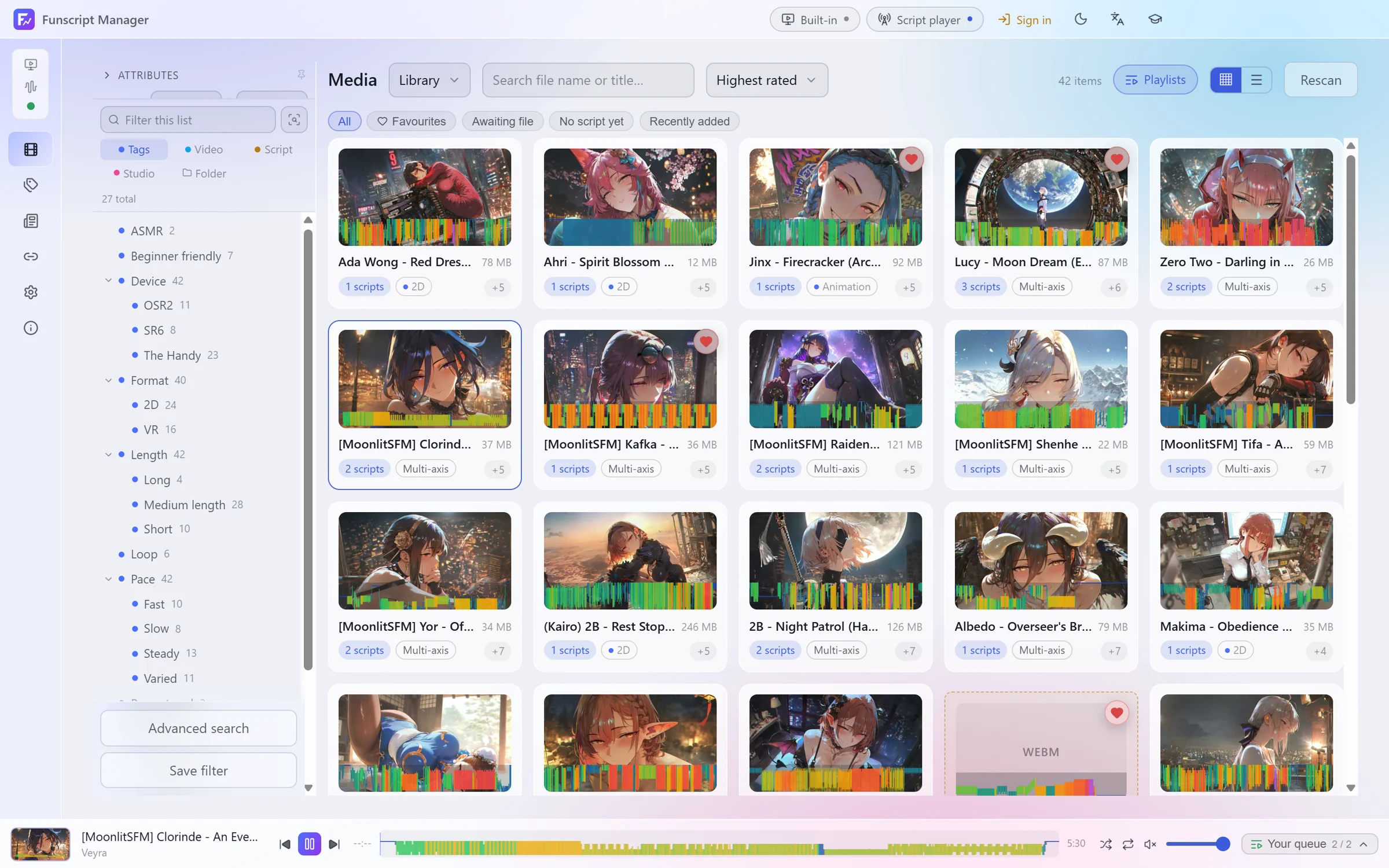The height and width of the screenshot is (868, 1389).
Task: Click the player screen icon in sidebar
Action: [31, 64]
